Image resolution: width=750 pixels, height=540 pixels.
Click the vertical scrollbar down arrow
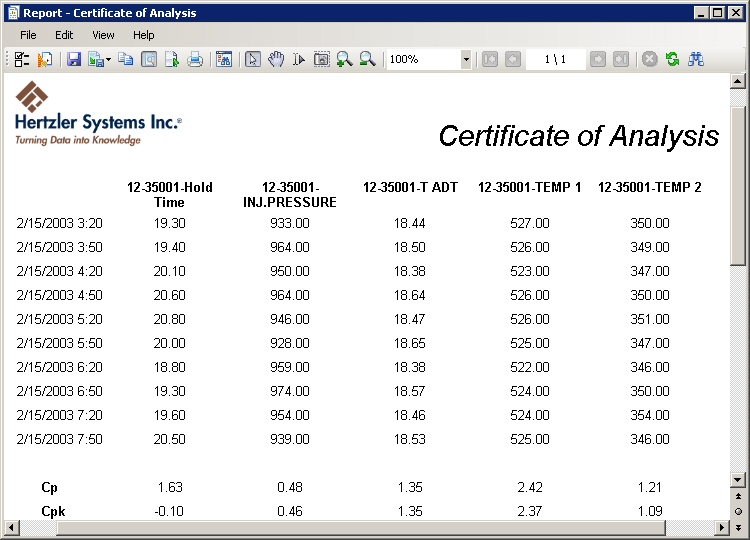point(738,480)
